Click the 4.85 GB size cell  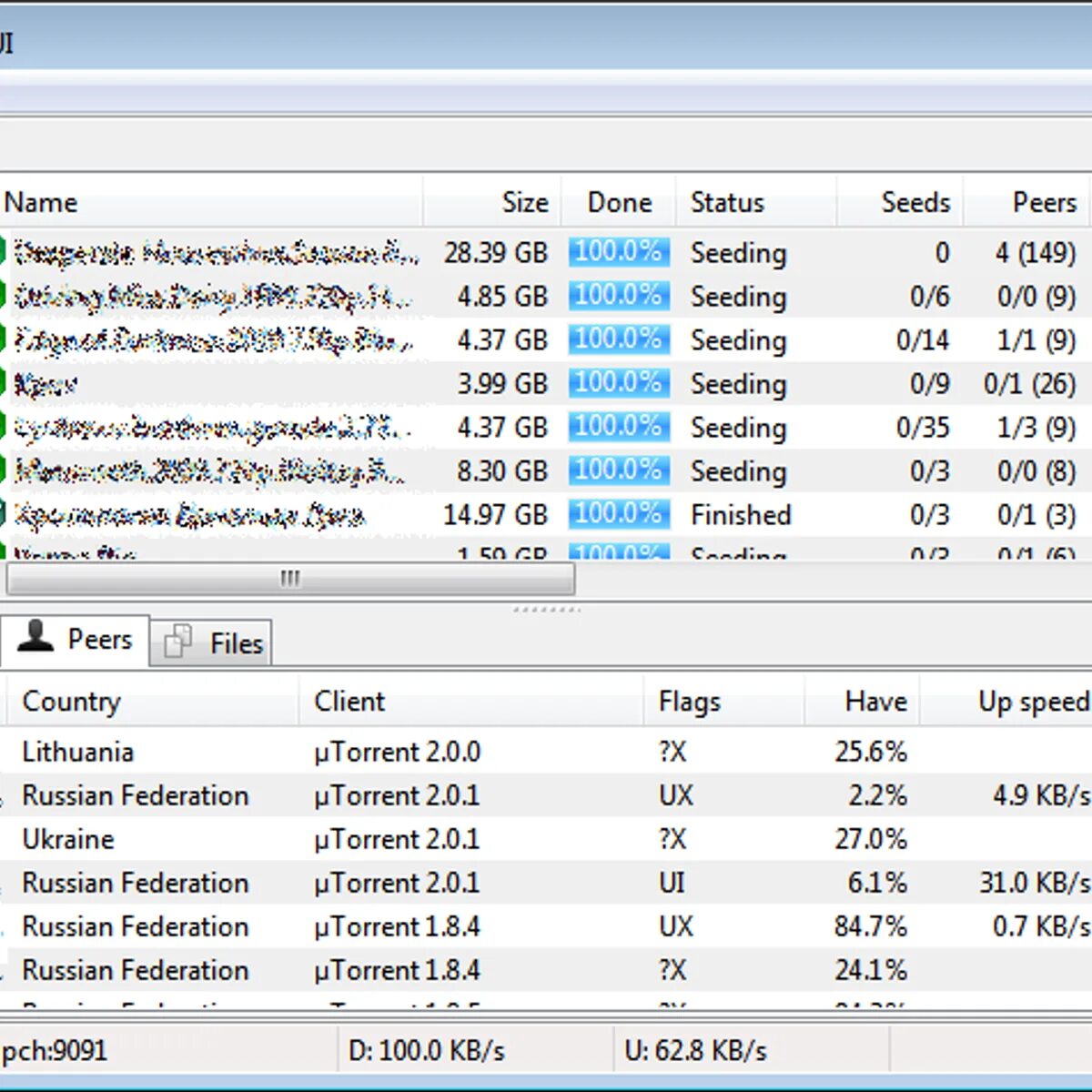click(x=502, y=296)
